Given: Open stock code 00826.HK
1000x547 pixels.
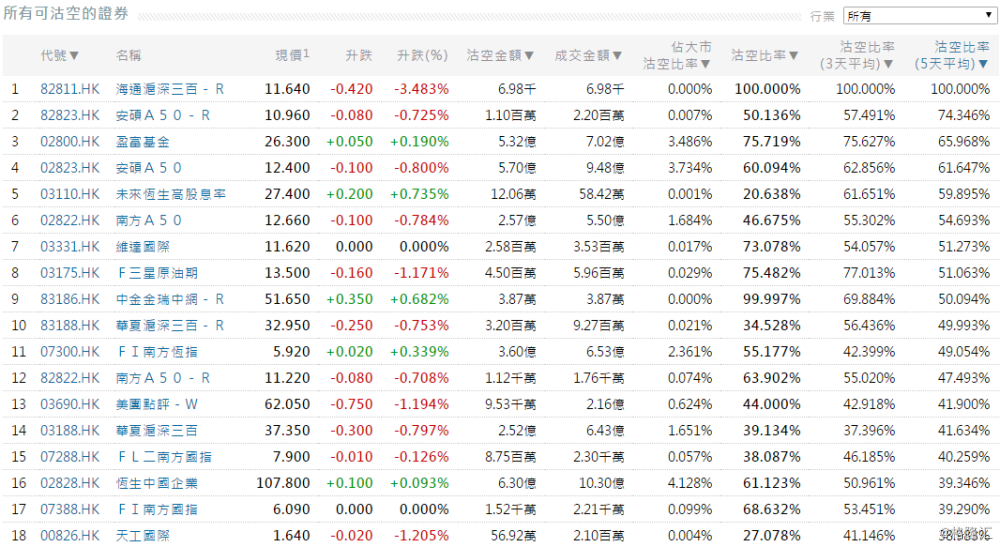Looking at the screenshot, I should tap(70, 536).
